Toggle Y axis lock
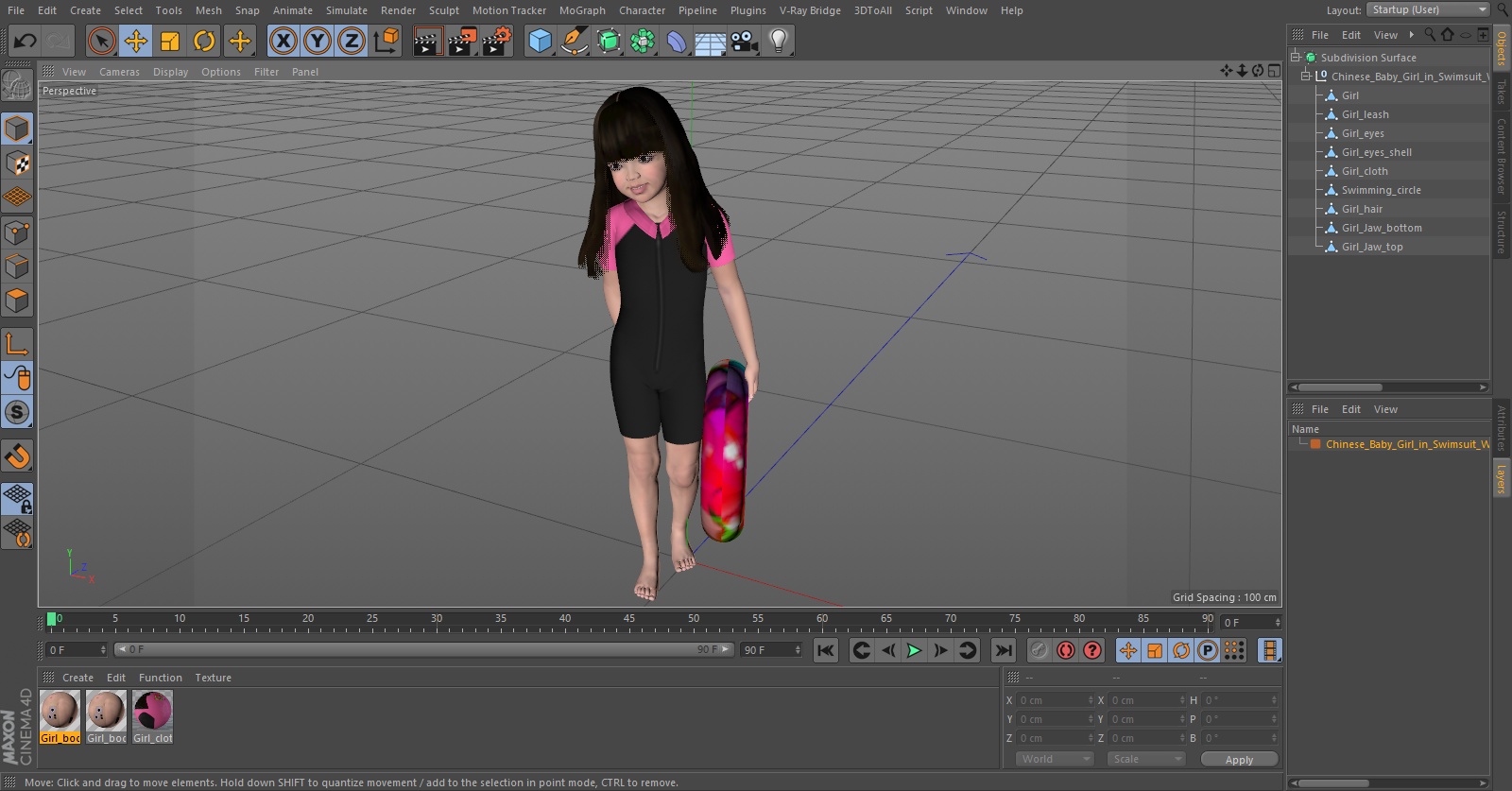The height and width of the screenshot is (791, 1512). [x=318, y=41]
